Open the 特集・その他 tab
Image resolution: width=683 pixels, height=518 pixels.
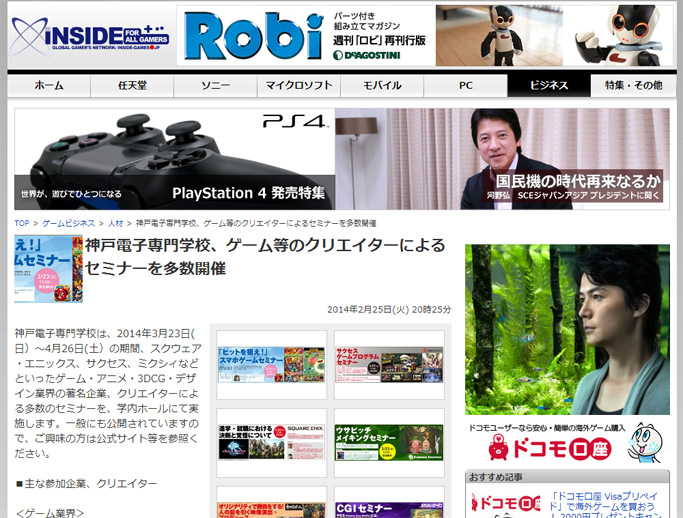click(633, 85)
